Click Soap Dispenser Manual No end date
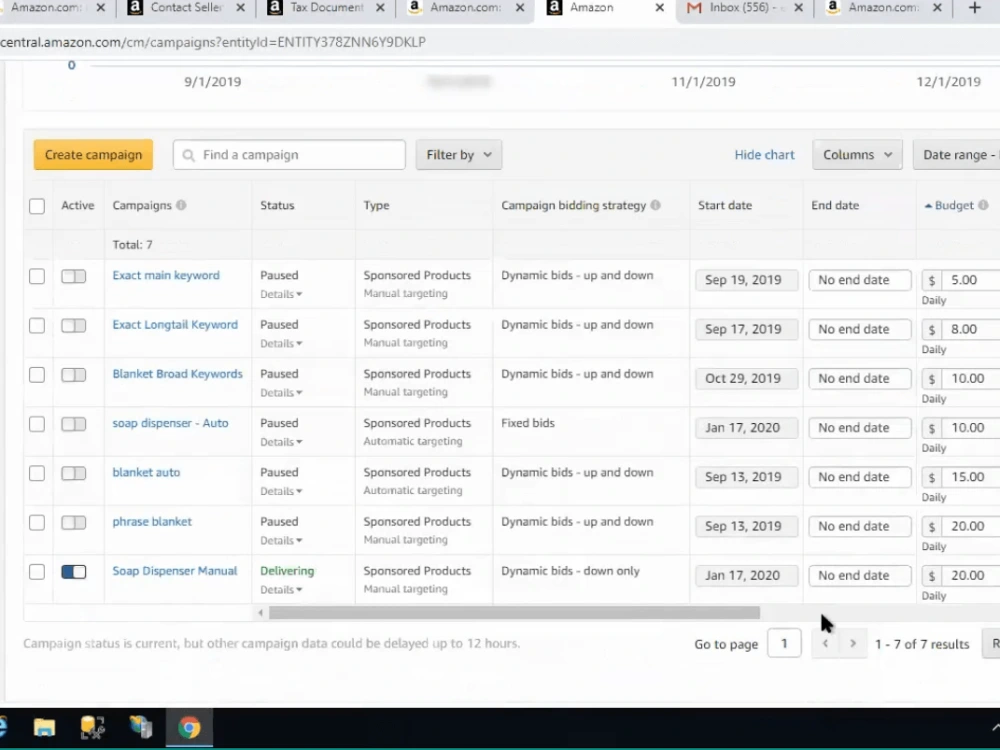This screenshot has width=1000, height=750. point(860,576)
